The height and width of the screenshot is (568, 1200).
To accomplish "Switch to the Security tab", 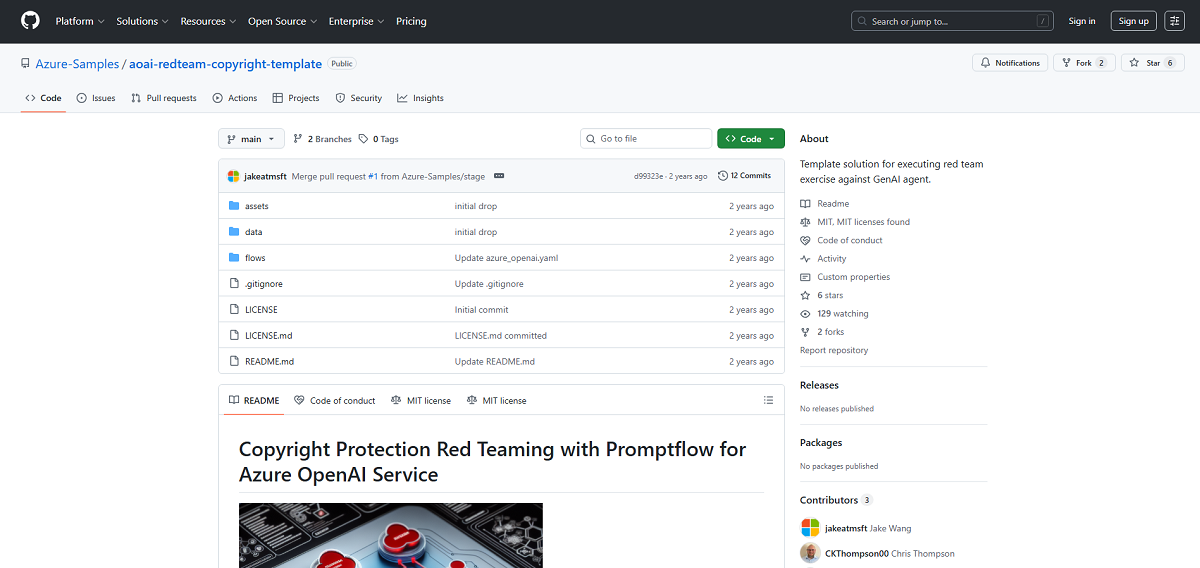I will [359, 98].
